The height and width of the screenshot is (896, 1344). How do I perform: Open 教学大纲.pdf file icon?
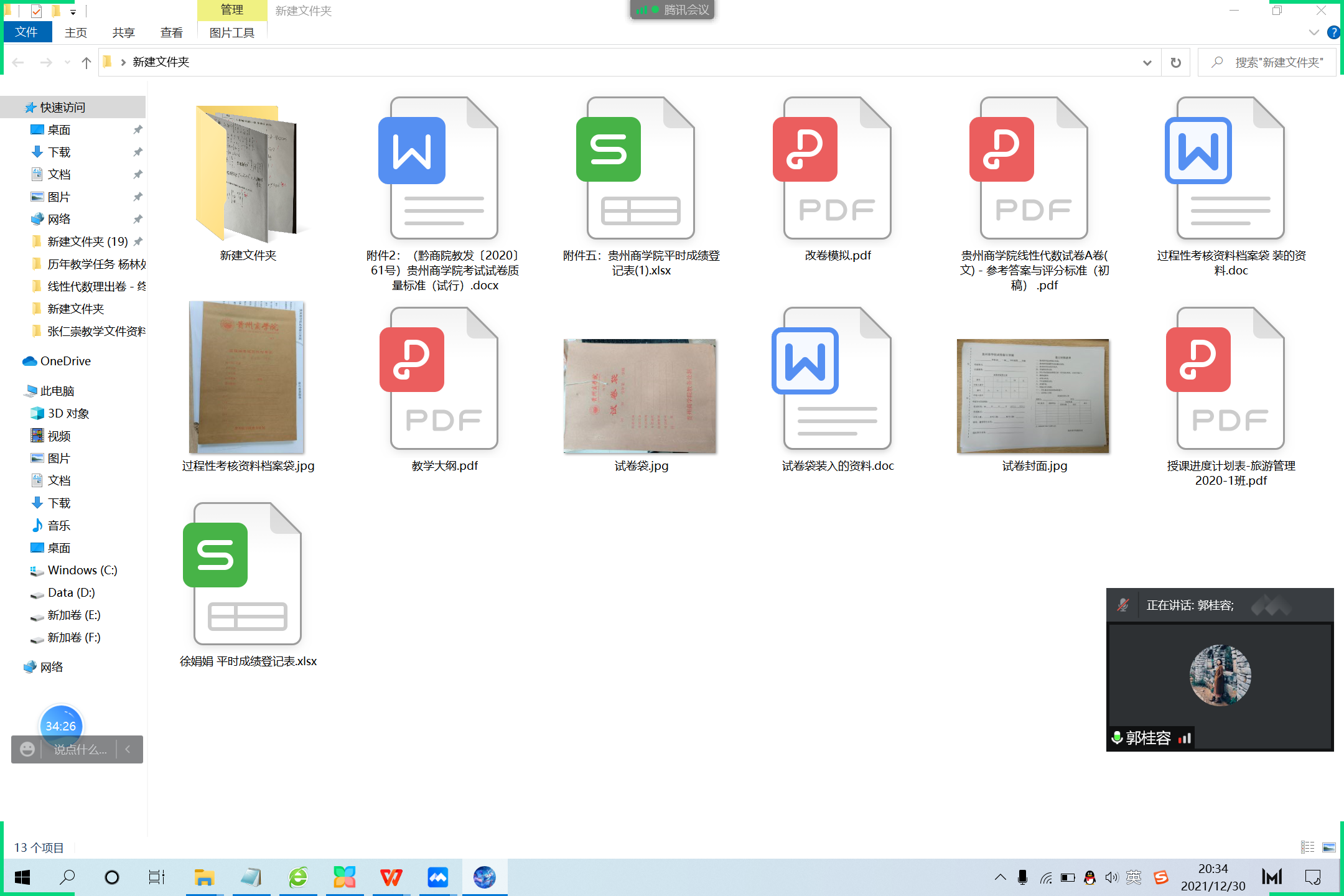444,379
